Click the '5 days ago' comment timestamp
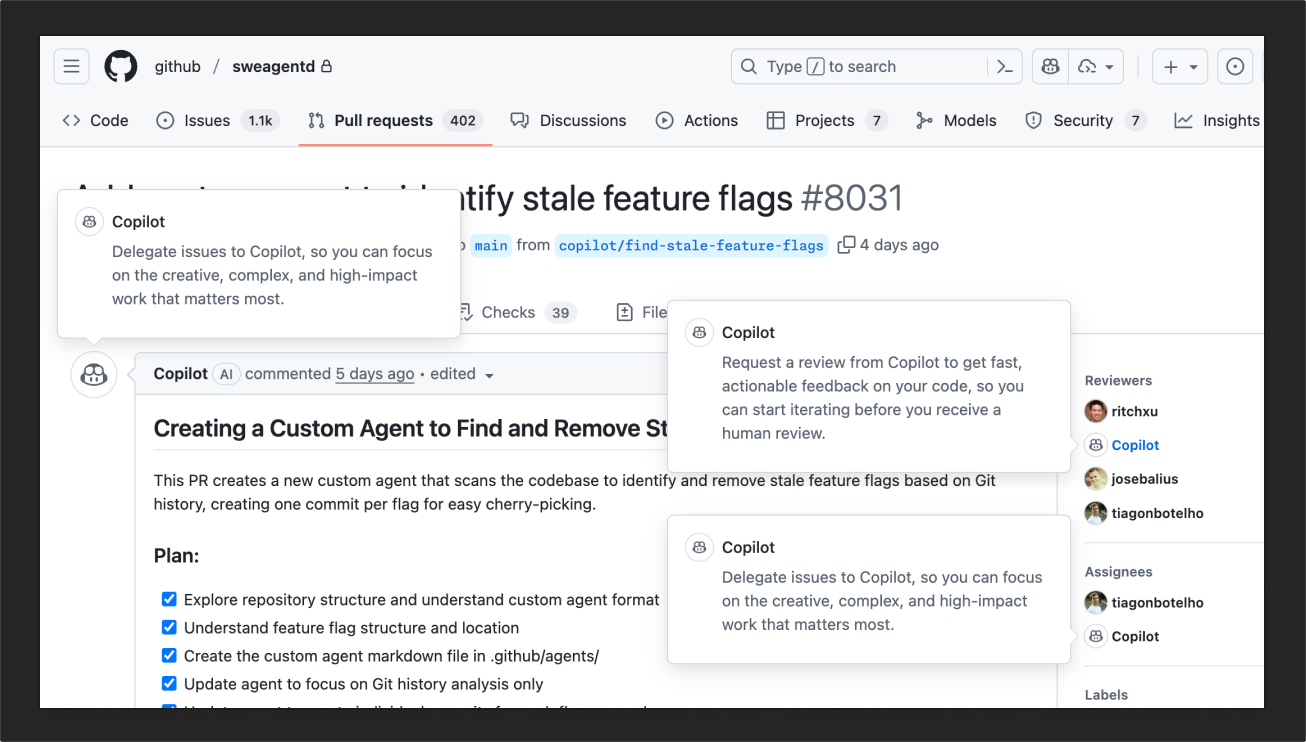This screenshot has width=1306, height=742. tap(375, 374)
